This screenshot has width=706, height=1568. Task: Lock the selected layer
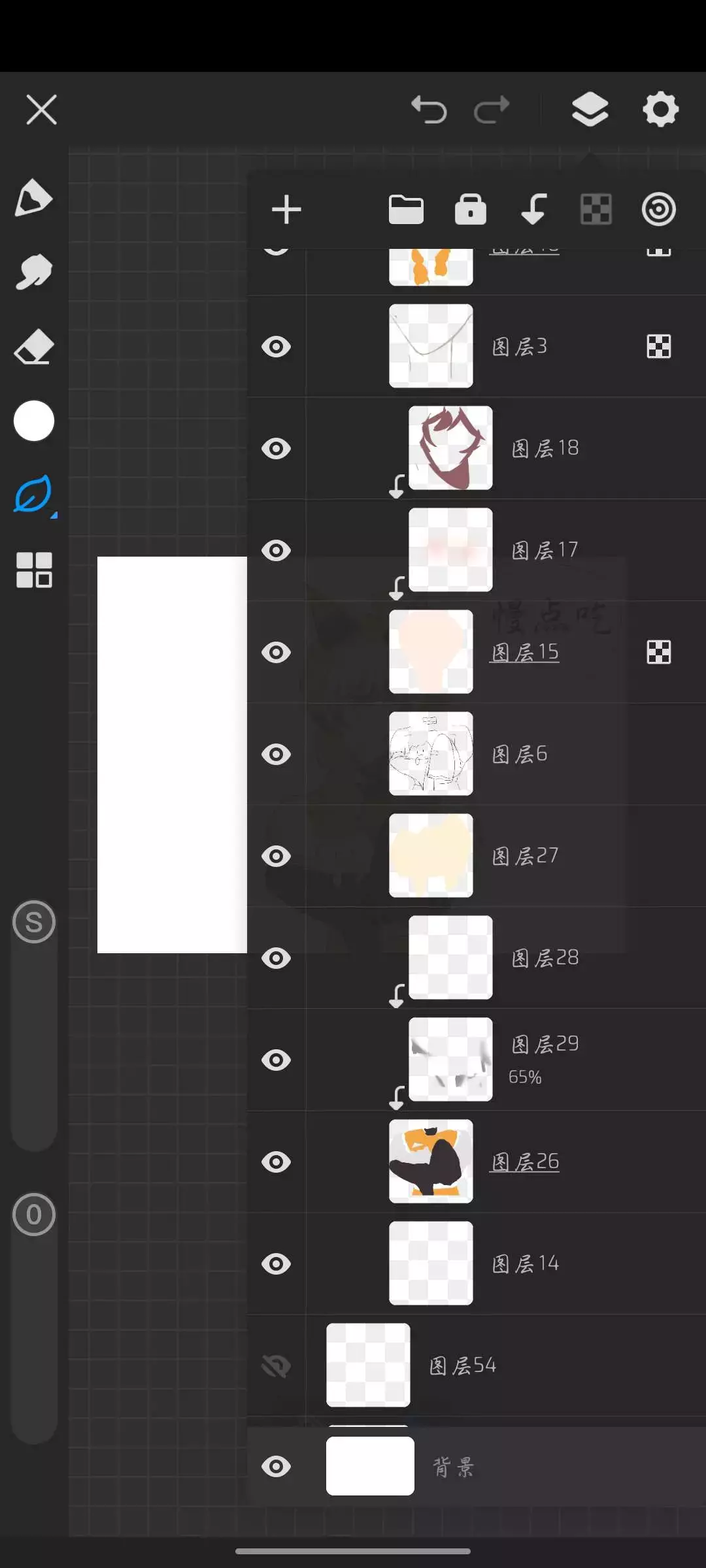point(470,210)
